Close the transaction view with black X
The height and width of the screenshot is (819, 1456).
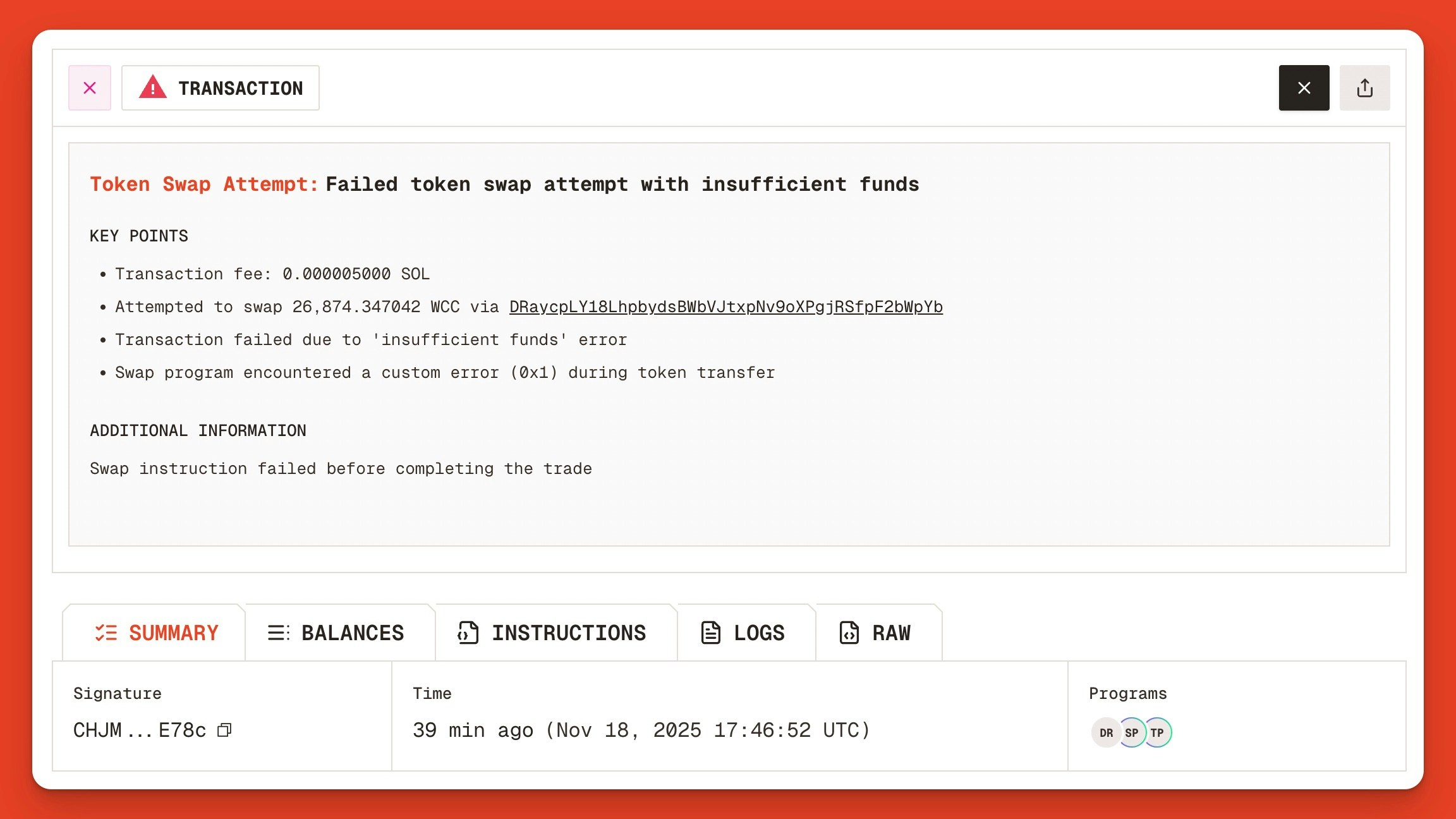click(1304, 87)
